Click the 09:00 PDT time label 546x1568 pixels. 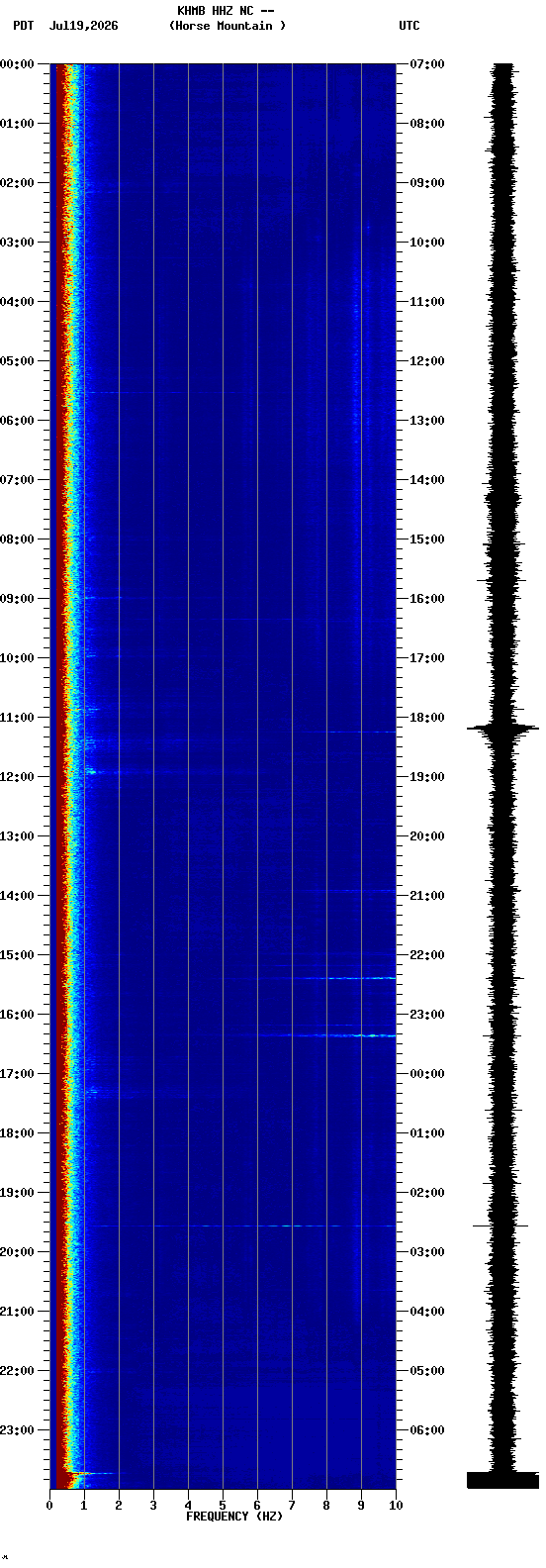point(17,599)
